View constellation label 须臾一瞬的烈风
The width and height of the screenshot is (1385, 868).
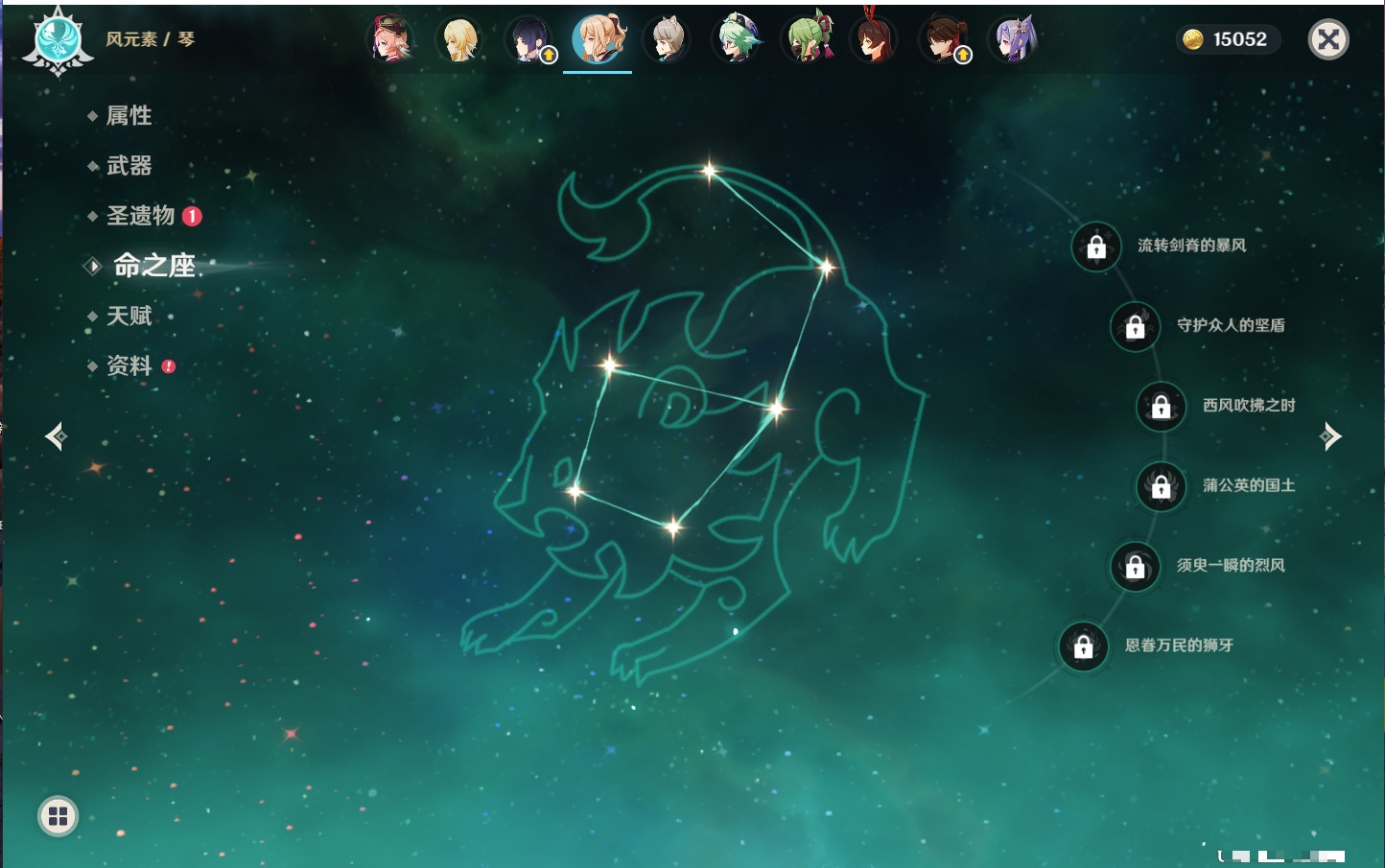point(1231,565)
